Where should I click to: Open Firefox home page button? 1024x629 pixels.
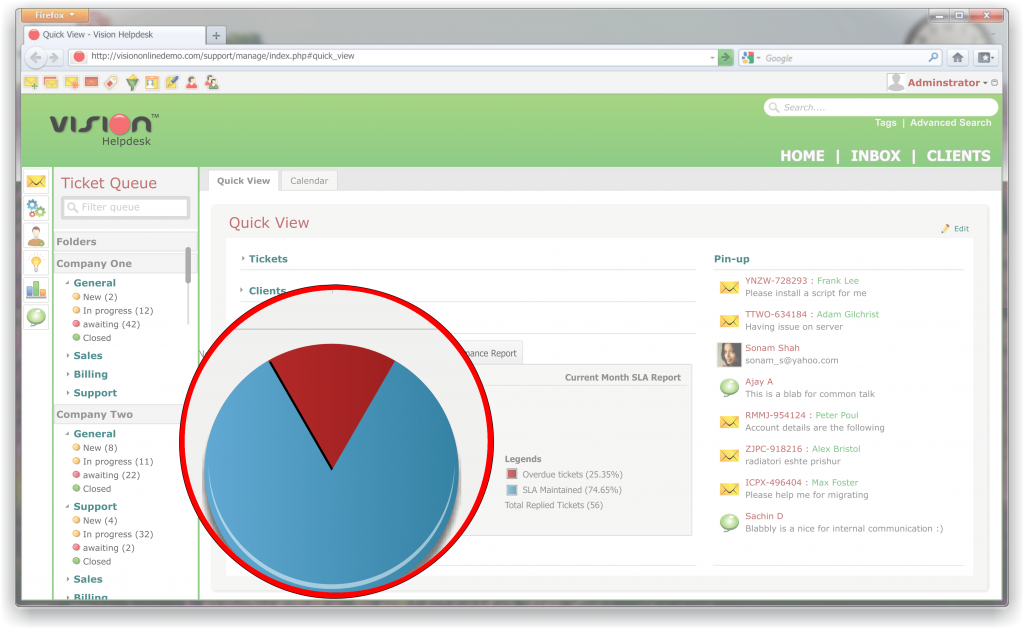(x=957, y=58)
